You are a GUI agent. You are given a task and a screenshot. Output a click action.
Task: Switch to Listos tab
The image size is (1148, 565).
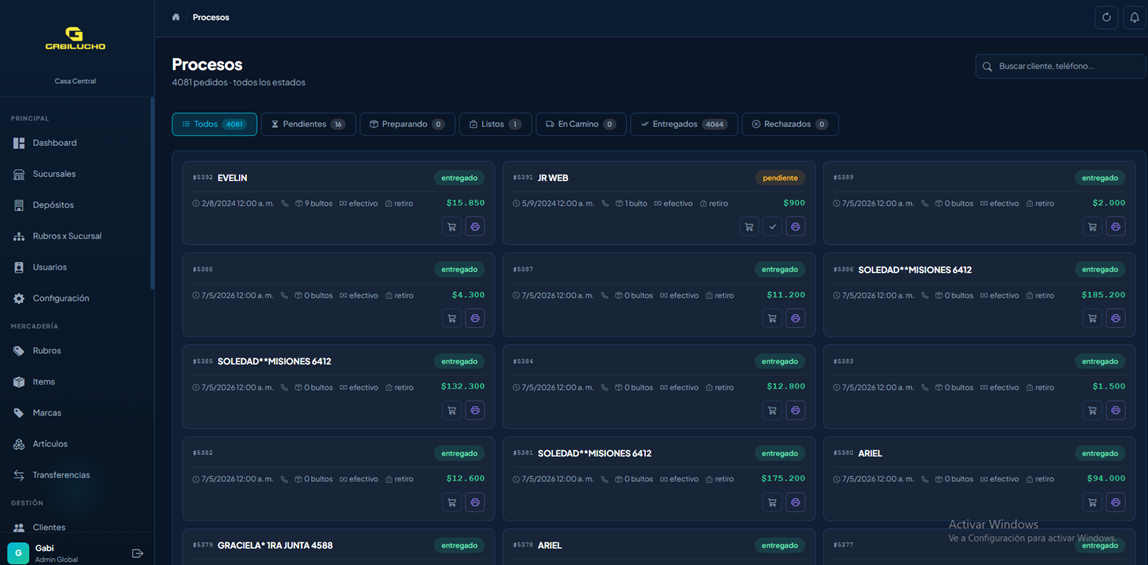click(496, 124)
